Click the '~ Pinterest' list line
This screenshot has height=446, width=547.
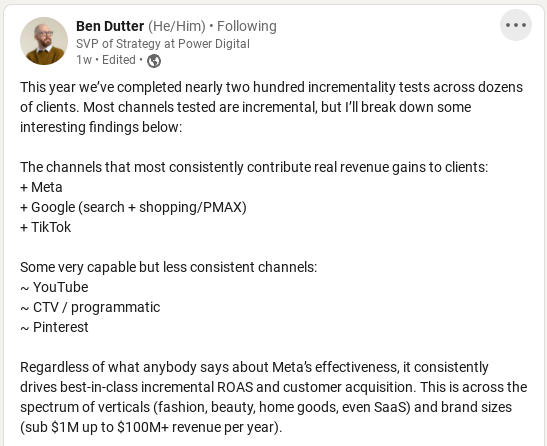tap(54, 327)
